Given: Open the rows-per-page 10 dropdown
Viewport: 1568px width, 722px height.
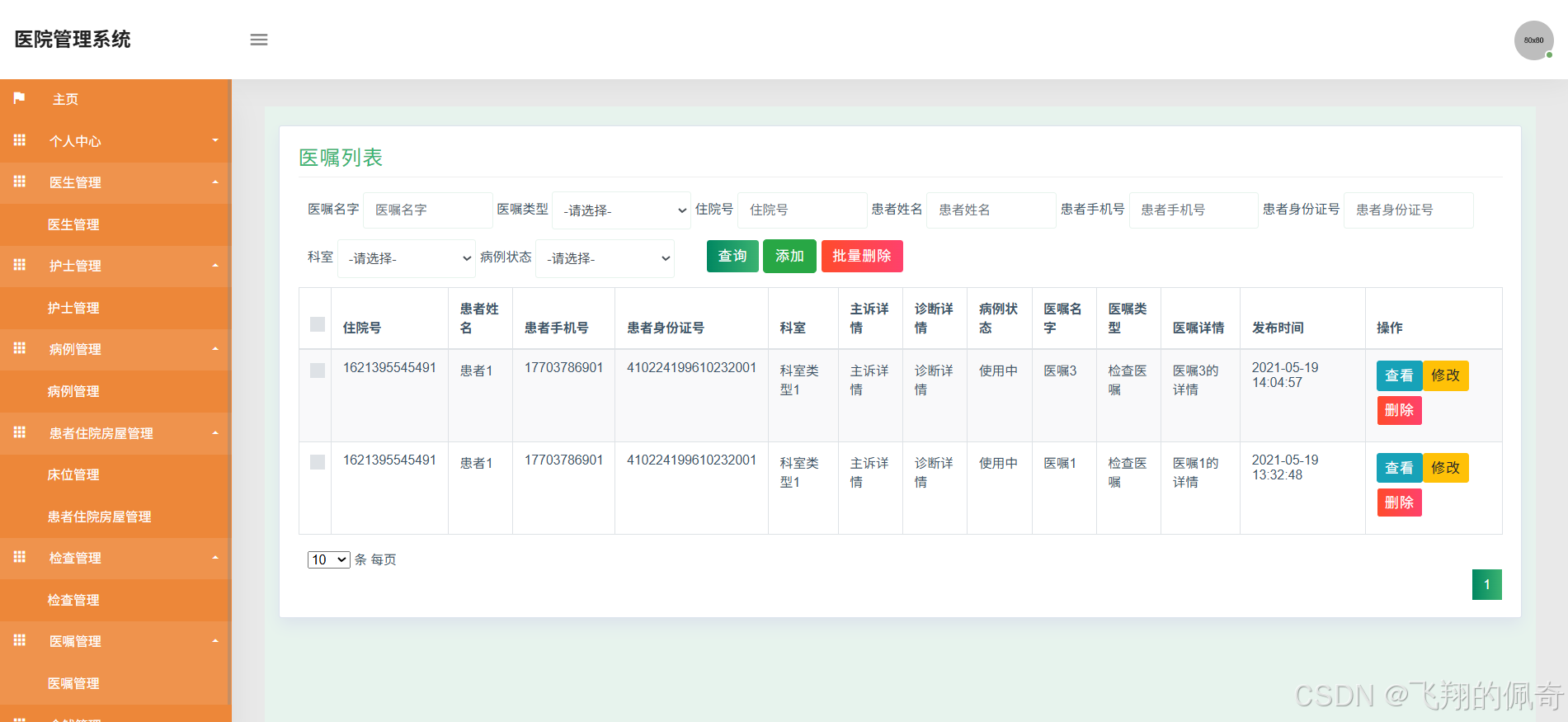Looking at the screenshot, I should [329, 559].
